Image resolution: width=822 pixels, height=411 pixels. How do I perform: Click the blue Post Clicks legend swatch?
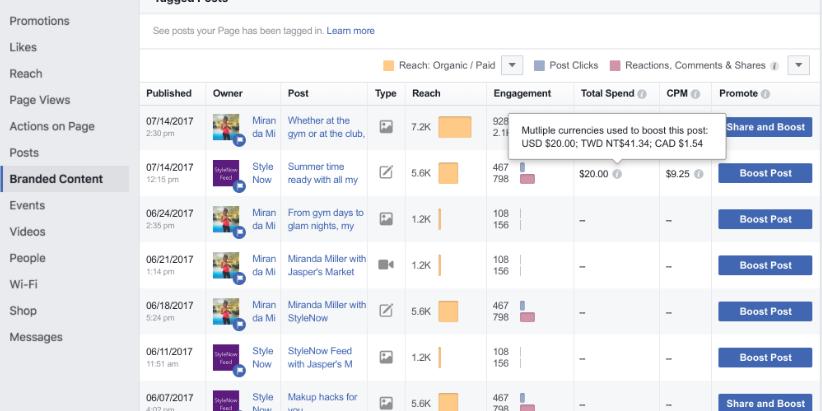click(x=539, y=66)
